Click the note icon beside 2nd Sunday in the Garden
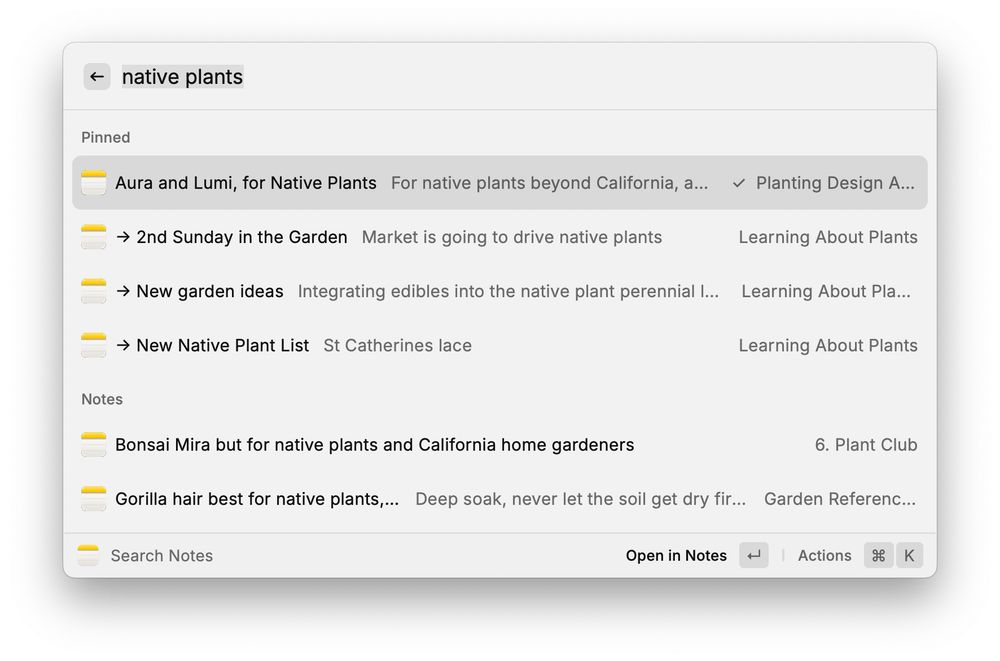Image resolution: width=1000 pixels, height=661 pixels. pos(94,237)
